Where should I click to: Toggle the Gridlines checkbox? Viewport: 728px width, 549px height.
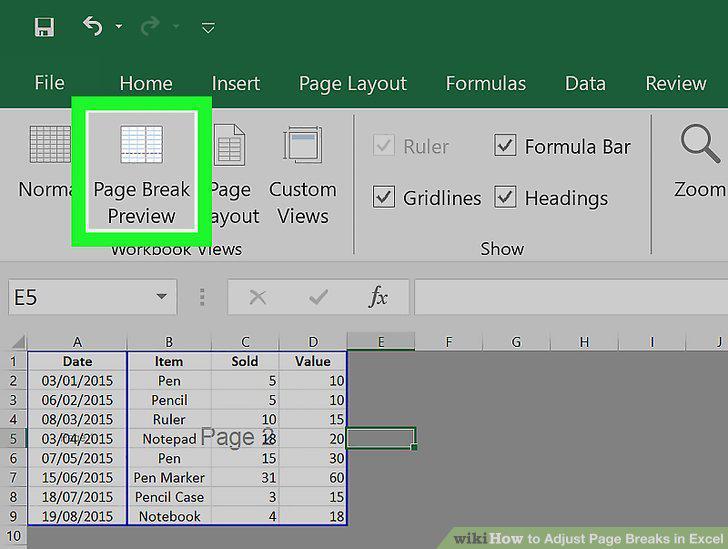pos(384,197)
